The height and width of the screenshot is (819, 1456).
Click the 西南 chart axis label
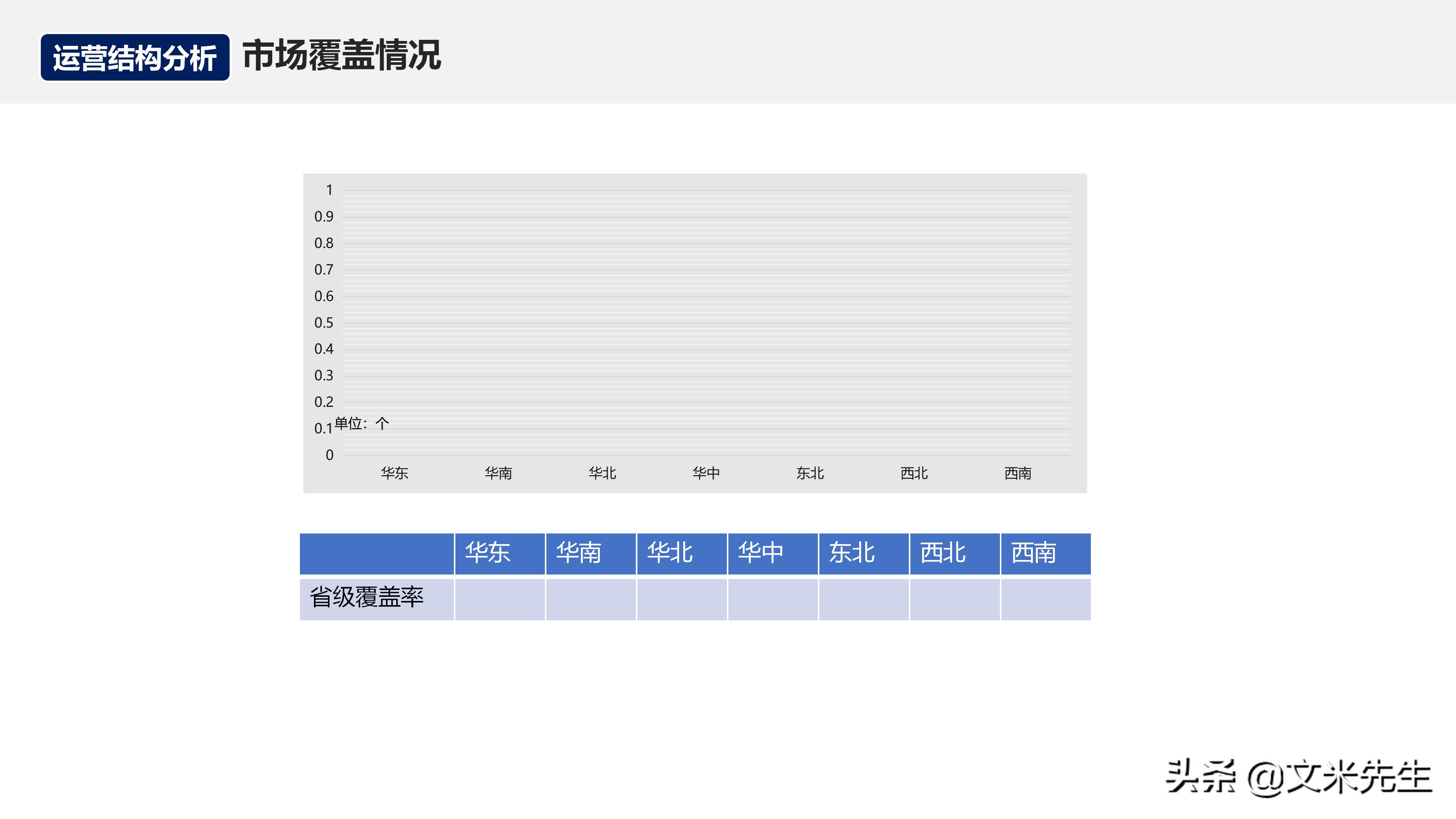pos(1018,474)
